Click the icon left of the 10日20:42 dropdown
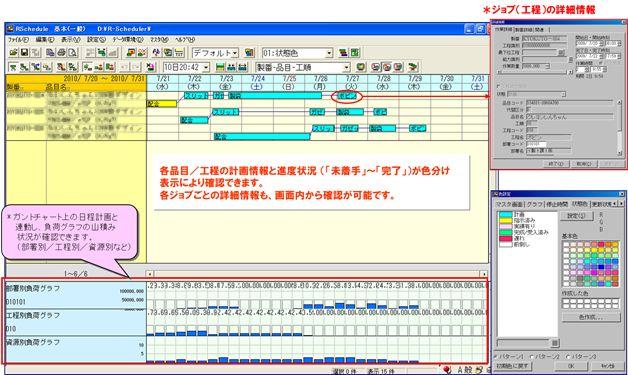 pos(151,67)
